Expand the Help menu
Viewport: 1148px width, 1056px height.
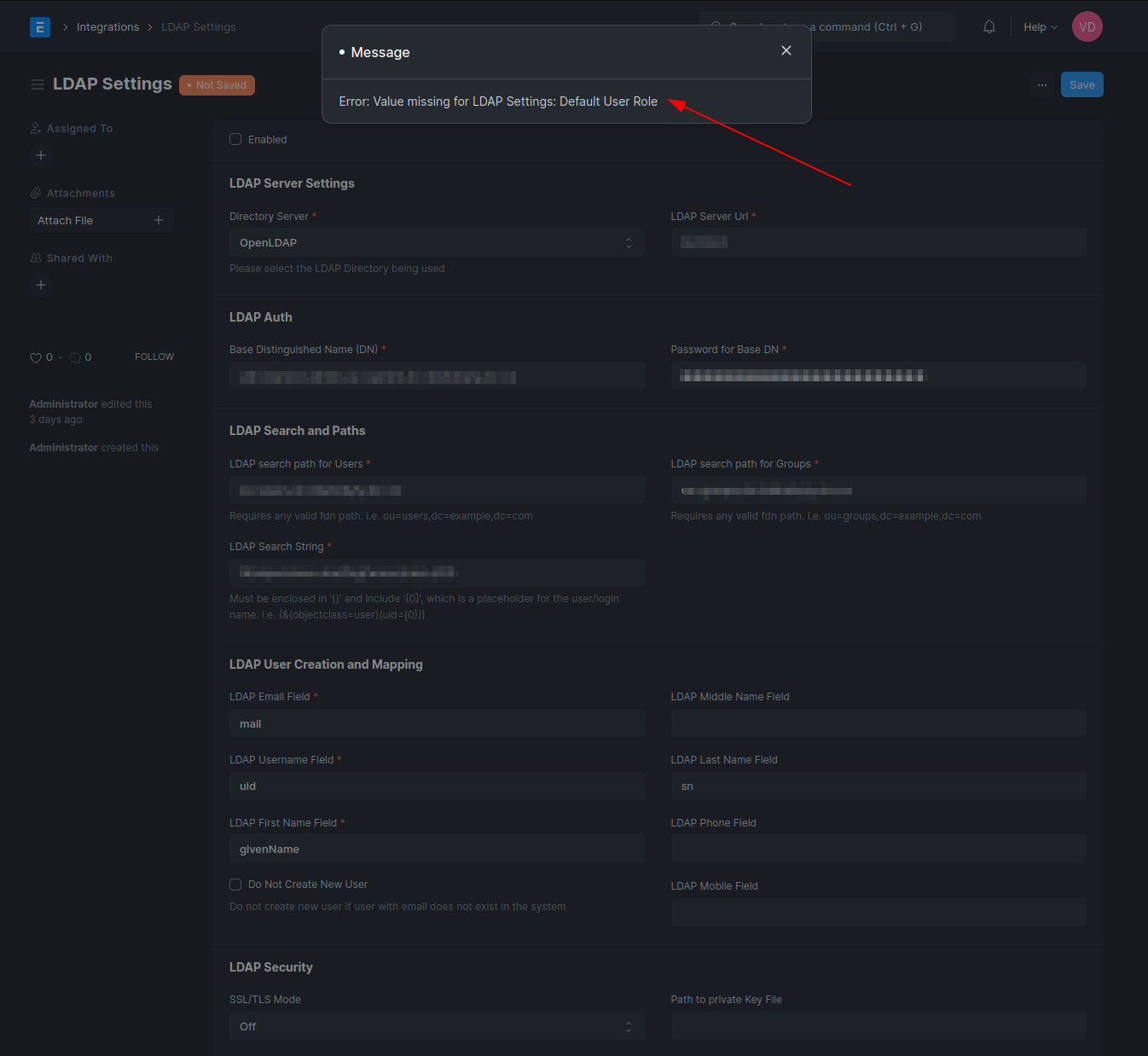pyautogui.click(x=1040, y=26)
